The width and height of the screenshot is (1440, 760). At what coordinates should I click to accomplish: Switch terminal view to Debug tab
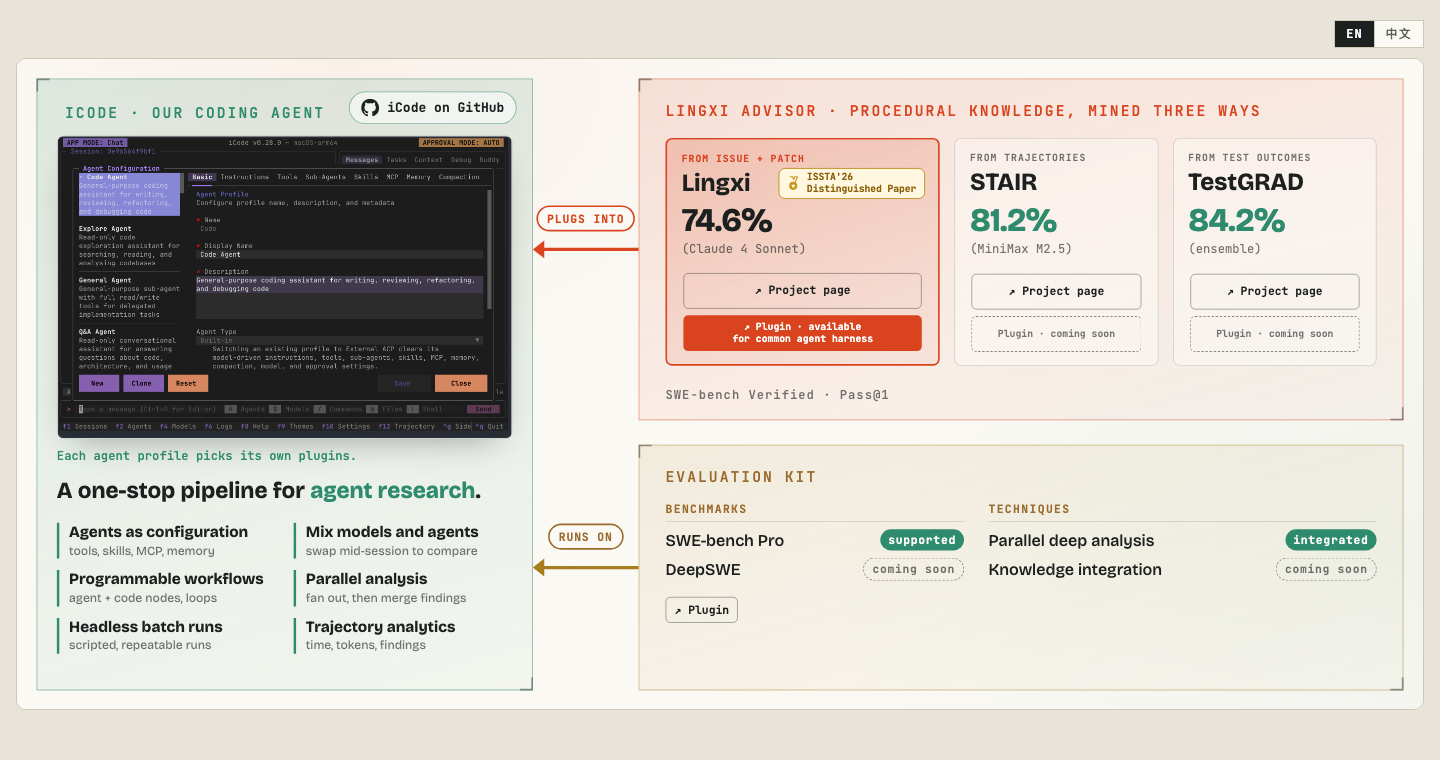point(460,160)
